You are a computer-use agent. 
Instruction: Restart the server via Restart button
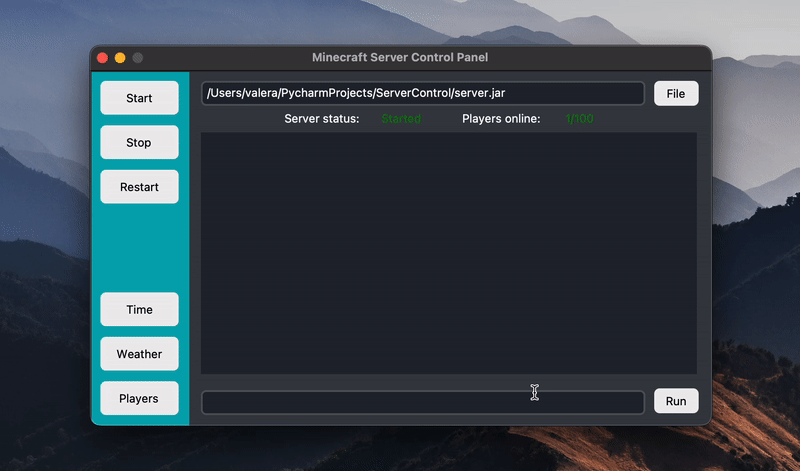pyautogui.click(x=139, y=187)
